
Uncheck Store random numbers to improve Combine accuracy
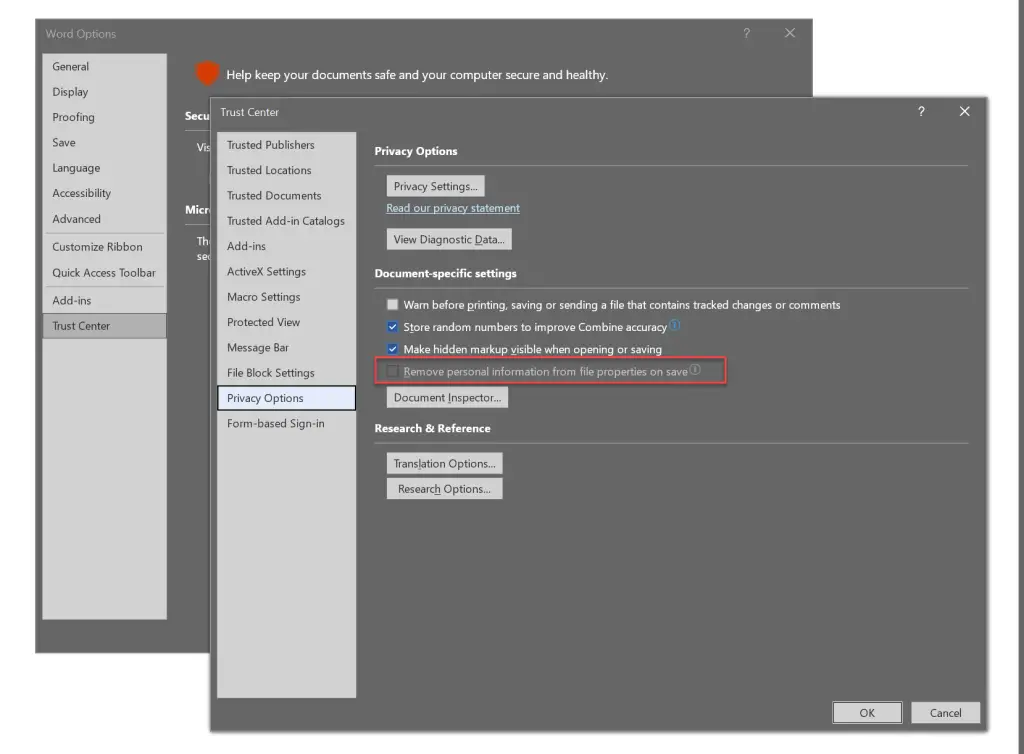(393, 327)
